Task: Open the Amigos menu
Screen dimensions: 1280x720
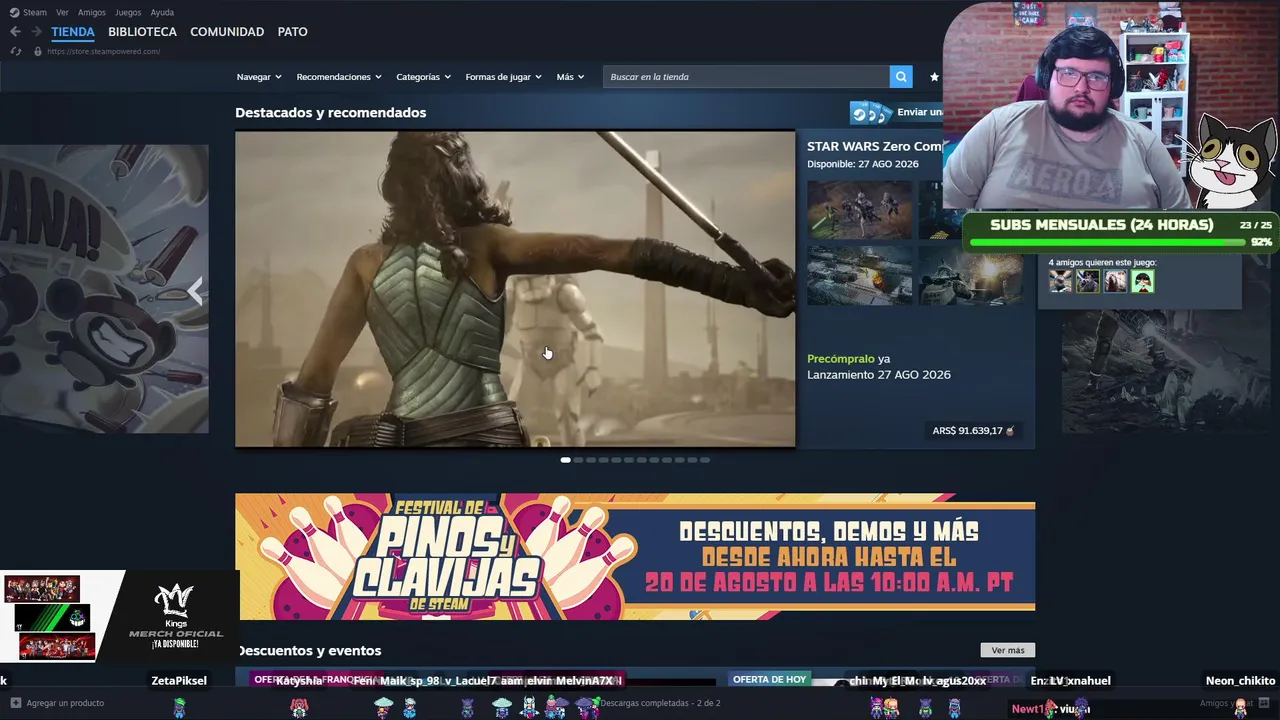Action: (92, 12)
